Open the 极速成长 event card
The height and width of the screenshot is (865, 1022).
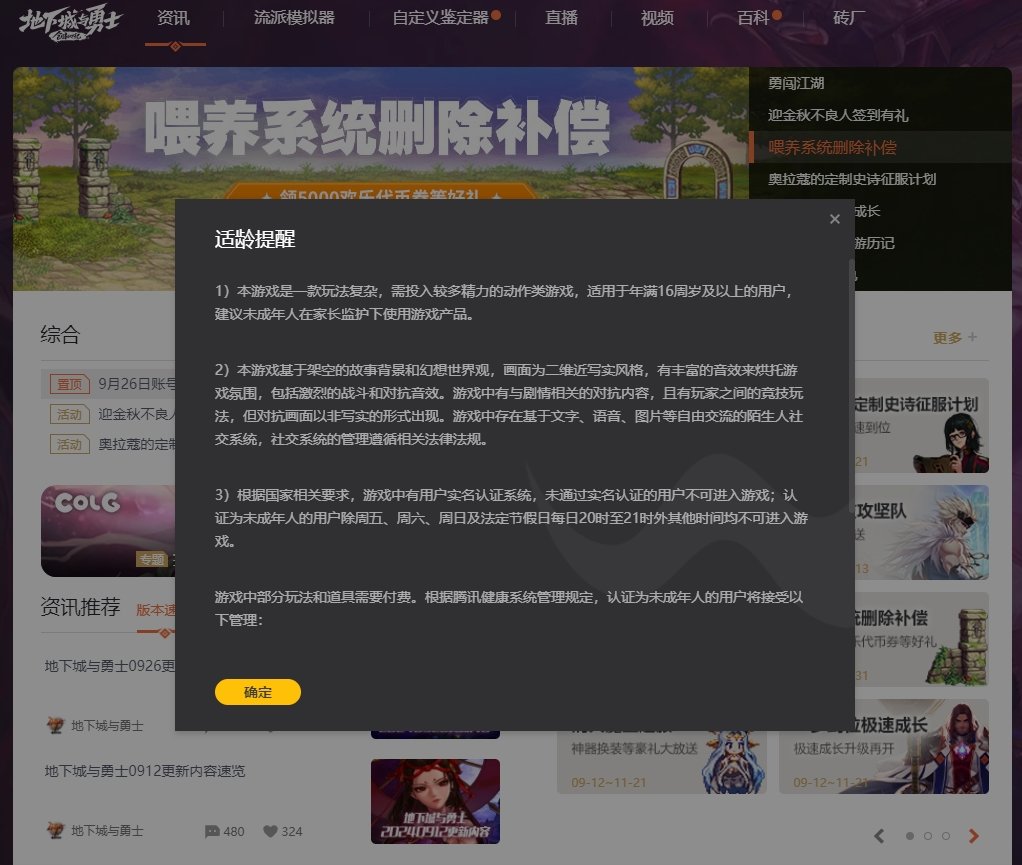coord(884,747)
